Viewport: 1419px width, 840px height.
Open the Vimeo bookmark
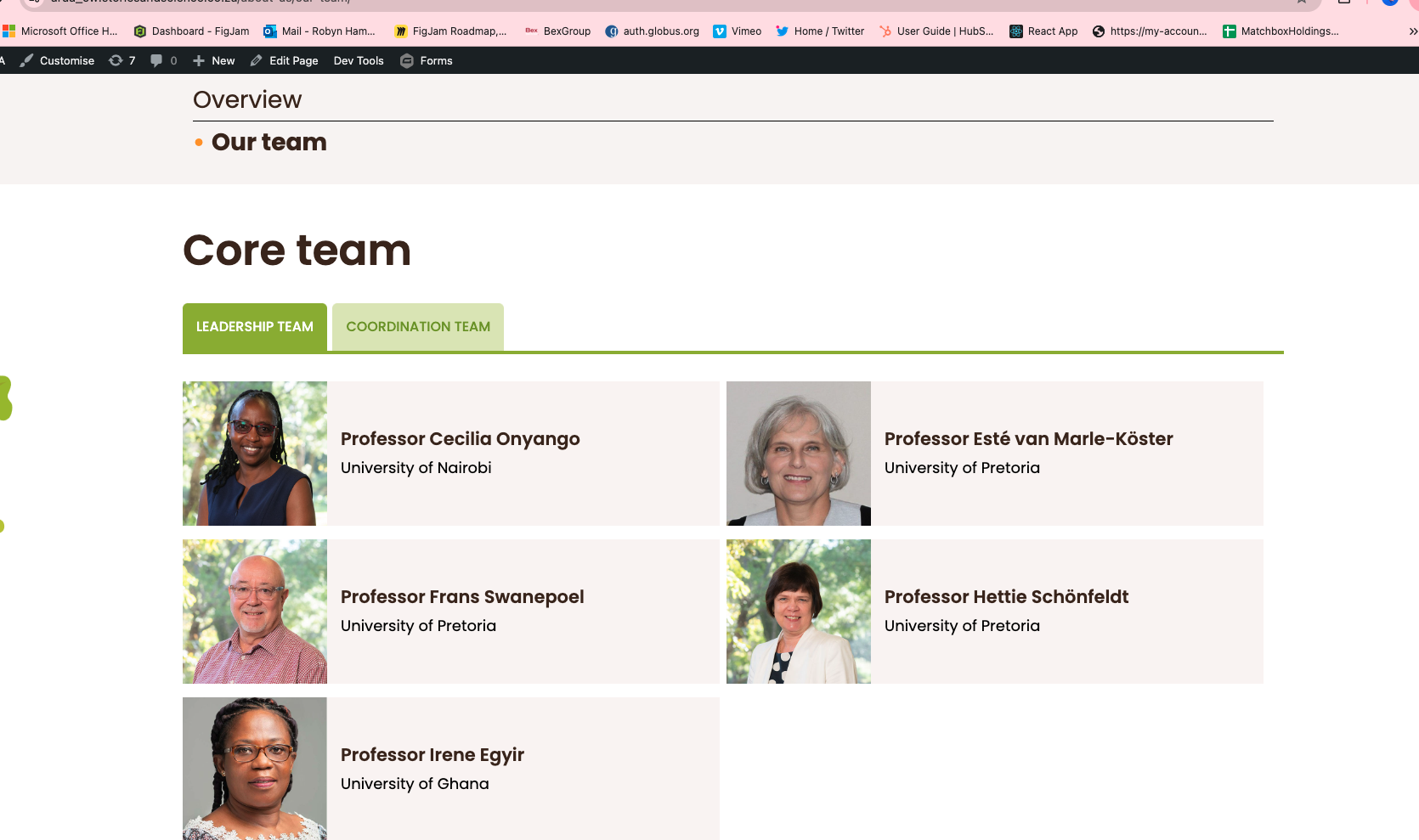pyautogui.click(x=737, y=31)
